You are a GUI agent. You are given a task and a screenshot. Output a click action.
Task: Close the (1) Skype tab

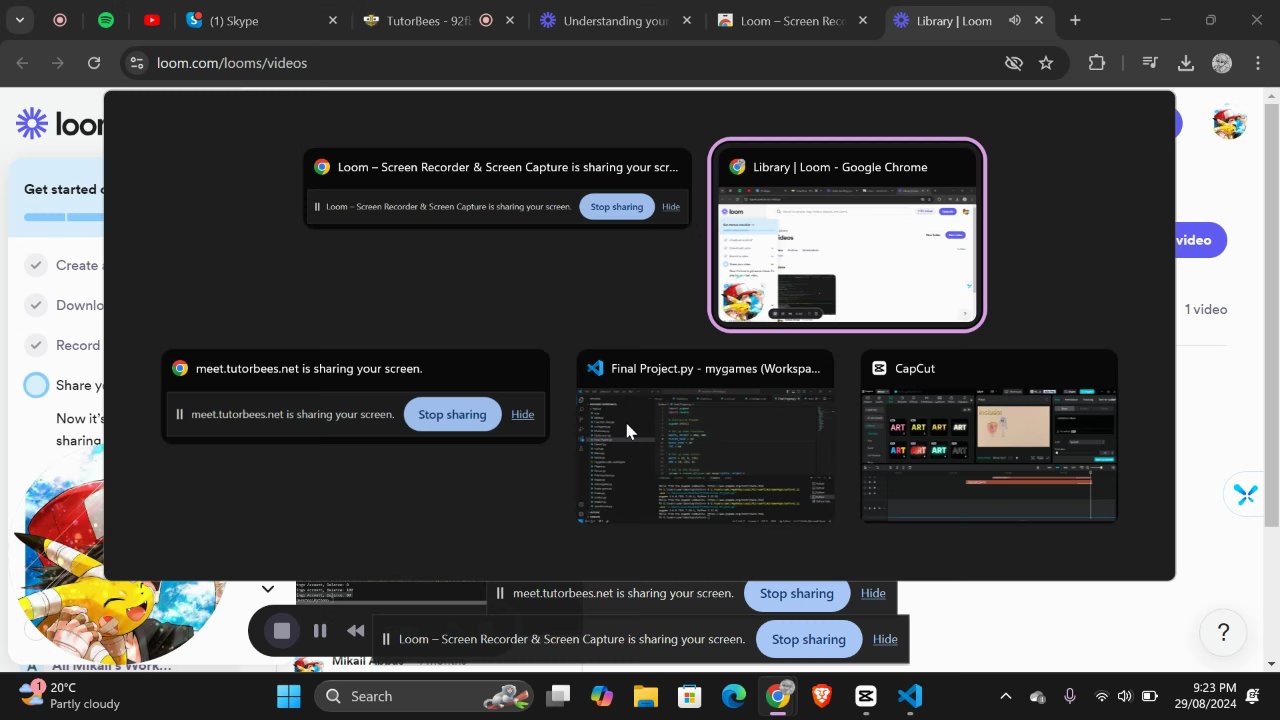333,20
